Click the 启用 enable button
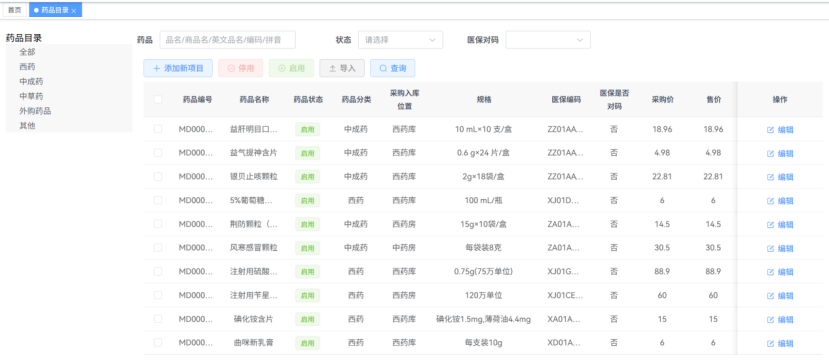 pyautogui.click(x=291, y=68)
